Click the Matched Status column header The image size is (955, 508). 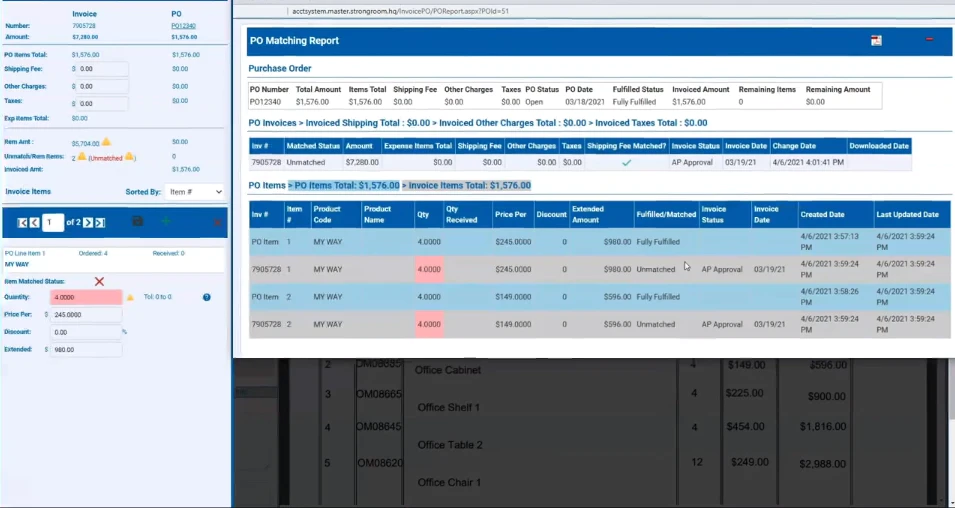pos(313,146)
